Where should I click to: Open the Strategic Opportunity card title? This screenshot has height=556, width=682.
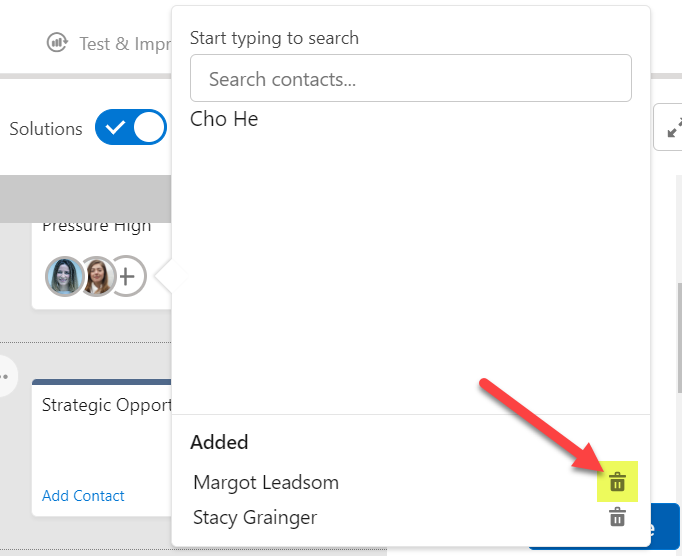(106, 405)
